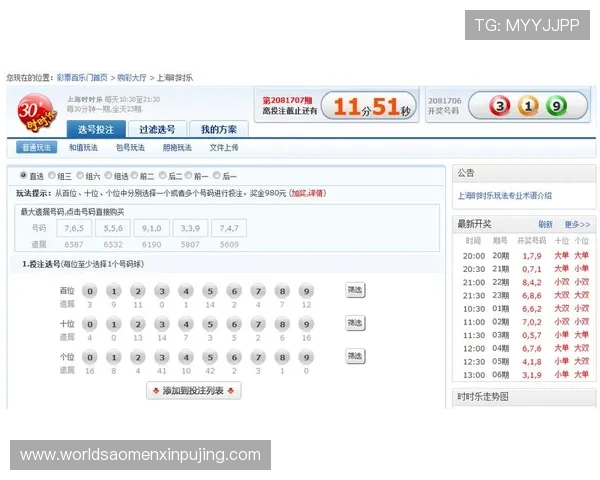Open the 胆拖玩法 sub-tab
Screen dimensions: 600x480
coord(177,147)
